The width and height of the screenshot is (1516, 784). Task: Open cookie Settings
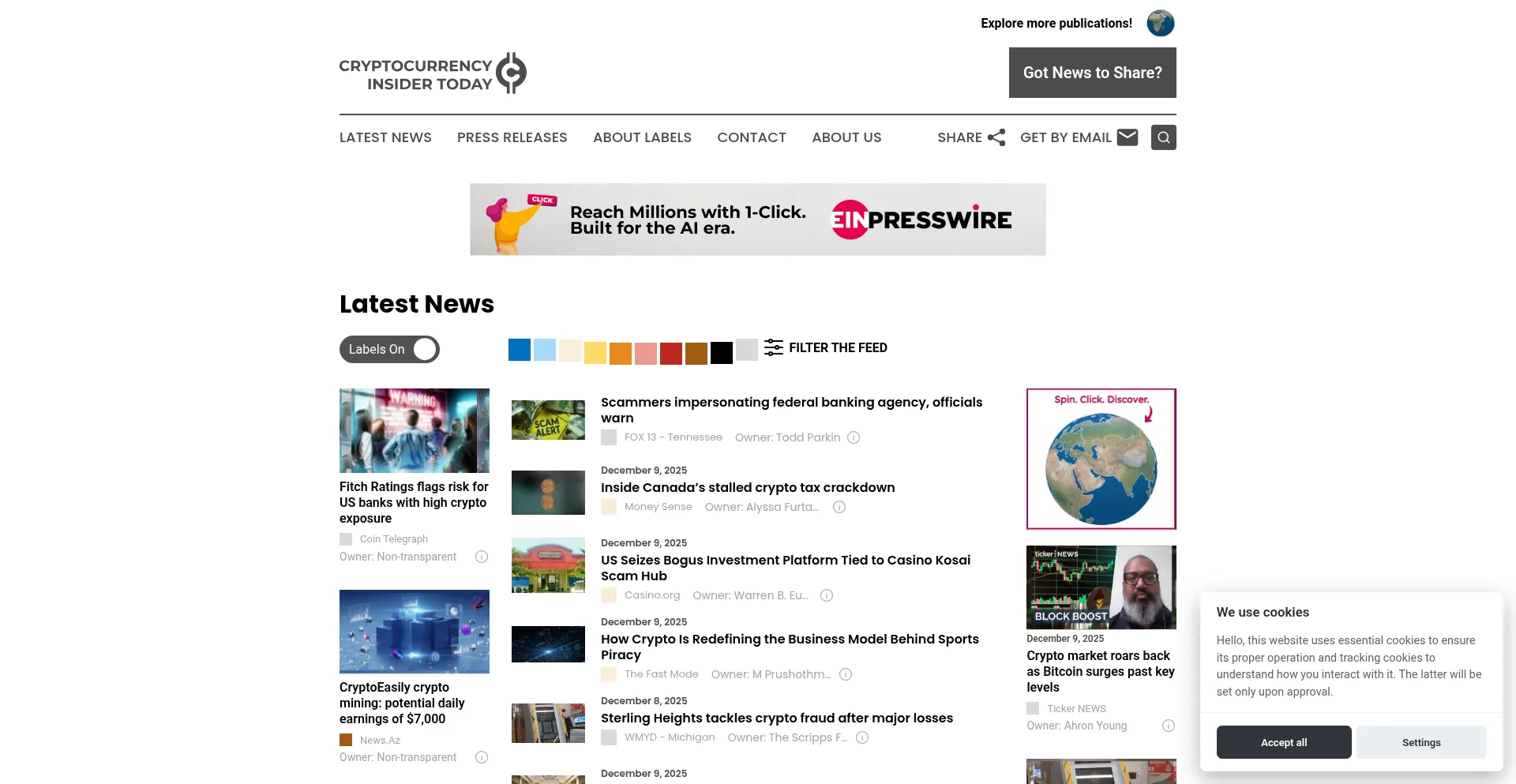click(1421, 742)
